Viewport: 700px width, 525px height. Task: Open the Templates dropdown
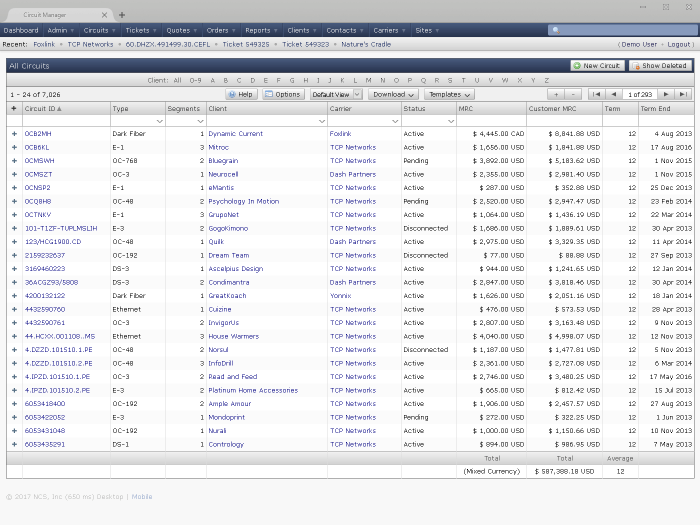tap(449, 94)
